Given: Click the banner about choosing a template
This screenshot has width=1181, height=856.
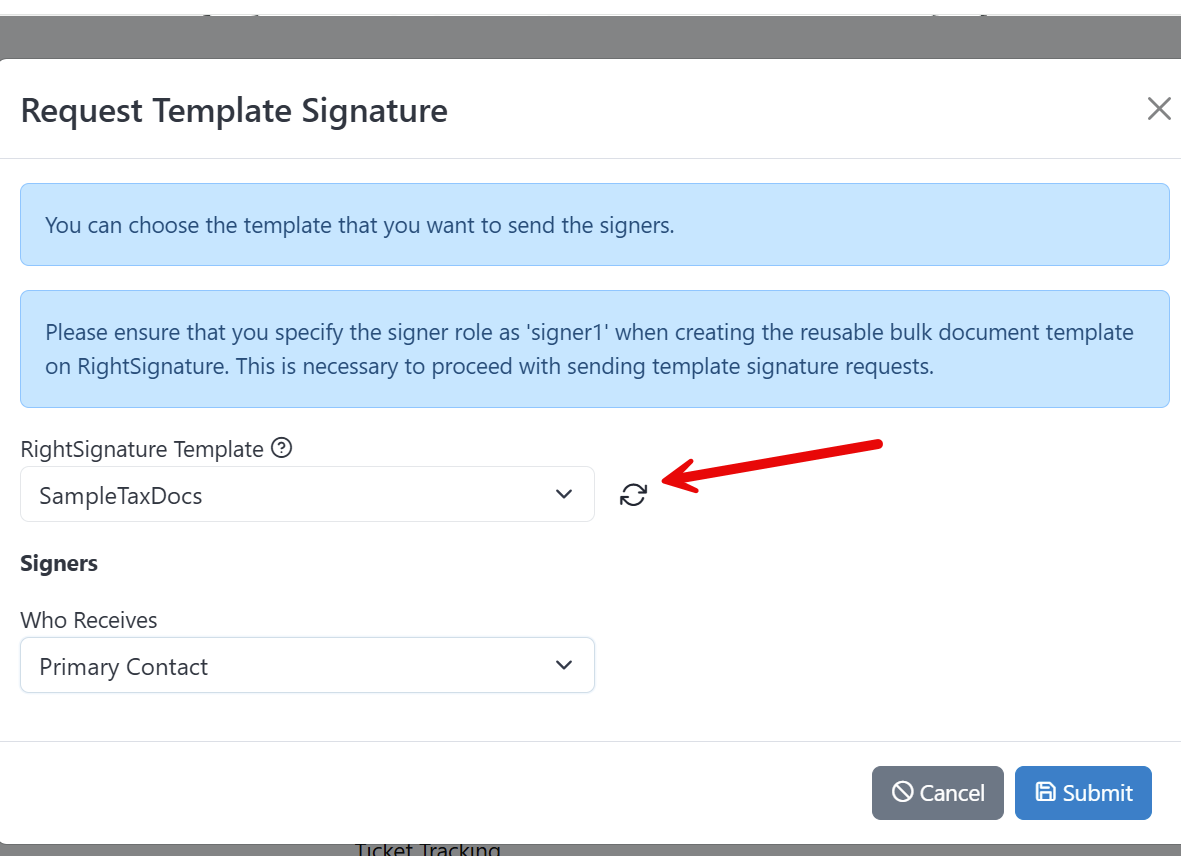Looking at the screenshot, I should (594, 224).
